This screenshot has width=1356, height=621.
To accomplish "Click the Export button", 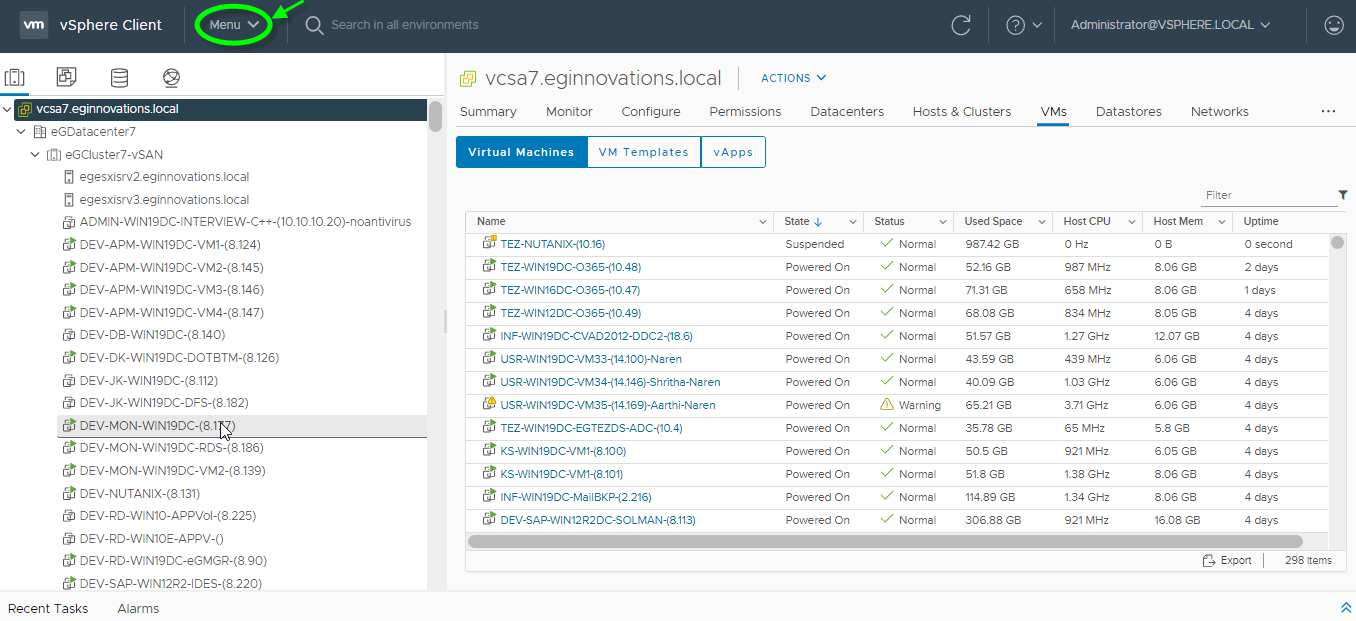I will tap(1227, 561).
